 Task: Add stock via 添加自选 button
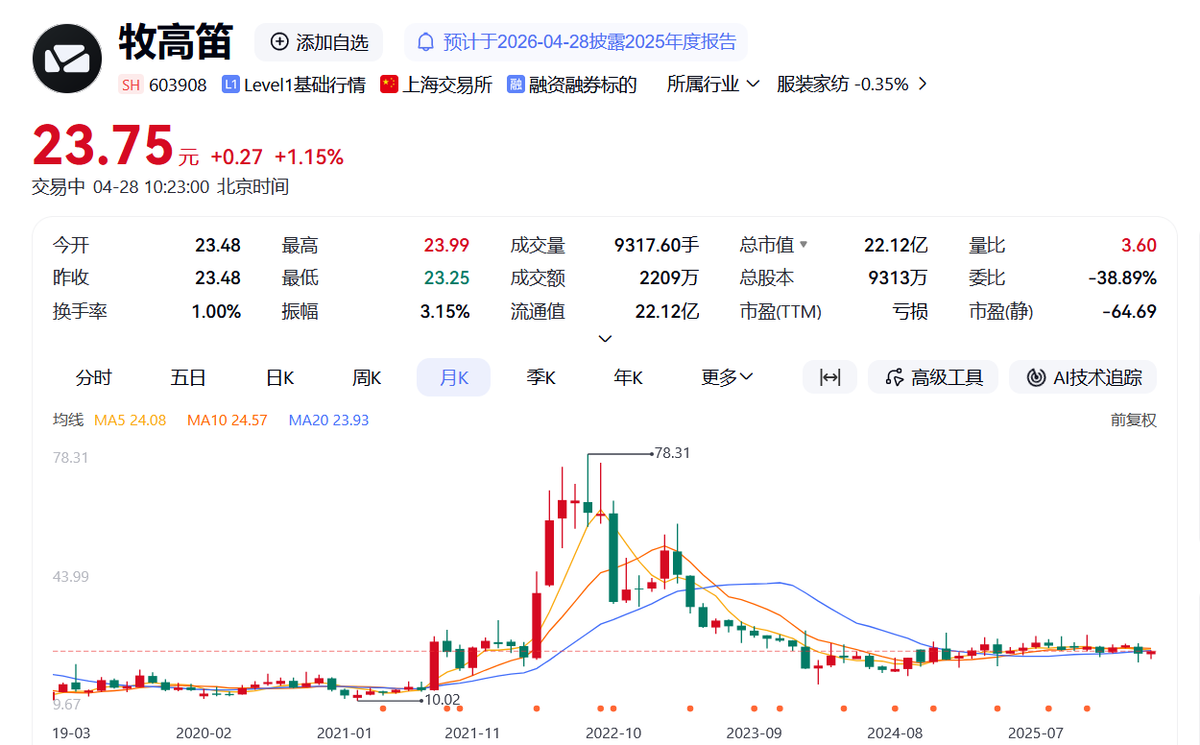319,42
